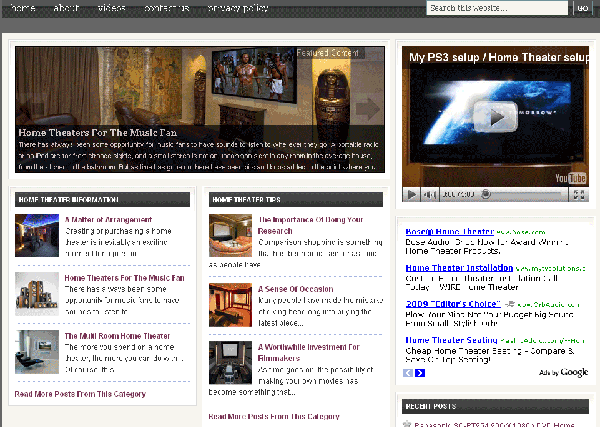Screen dimensions: 600x427
Task: Read more posts under Home Theater Tips
Action: 274,416
